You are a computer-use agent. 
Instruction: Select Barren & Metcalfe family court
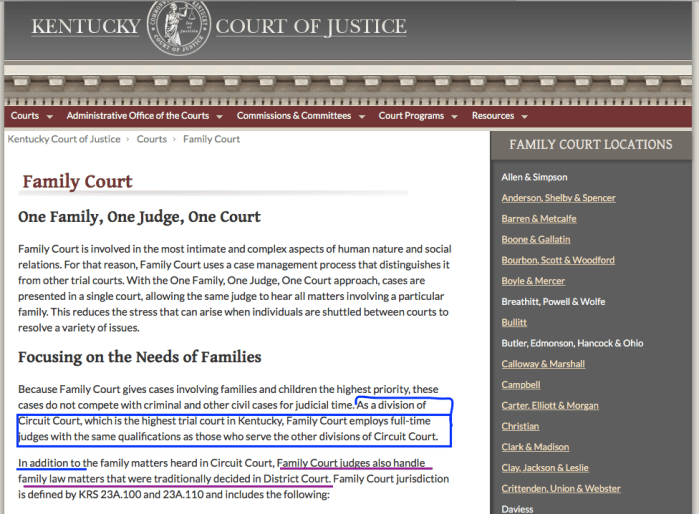(538, 219)
